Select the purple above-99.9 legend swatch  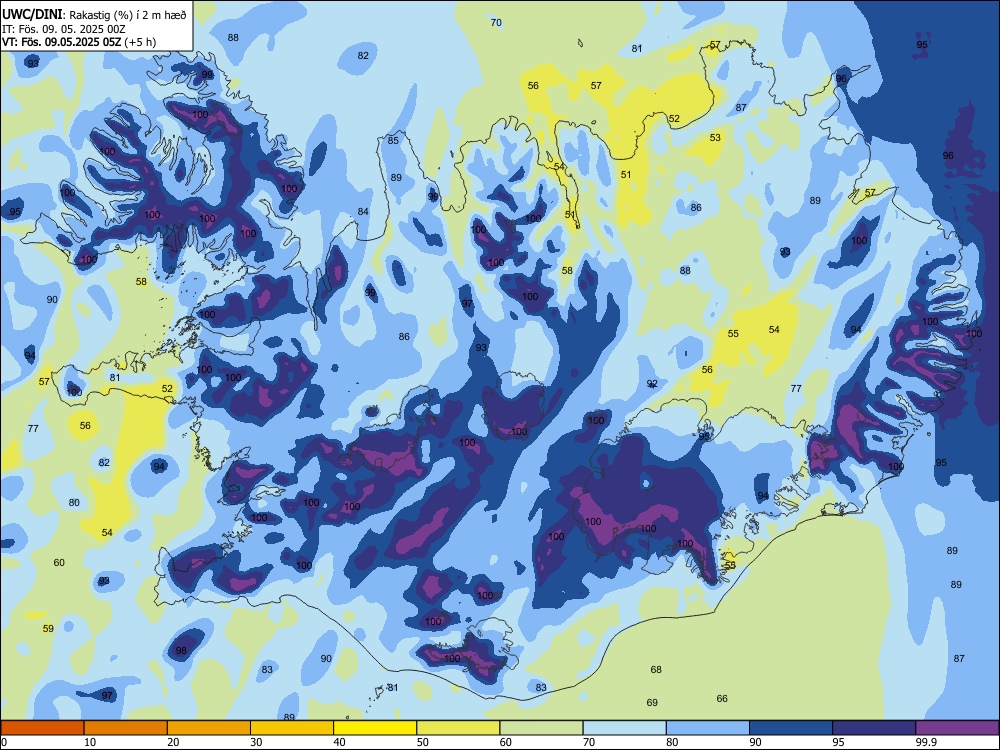(957, 728)
